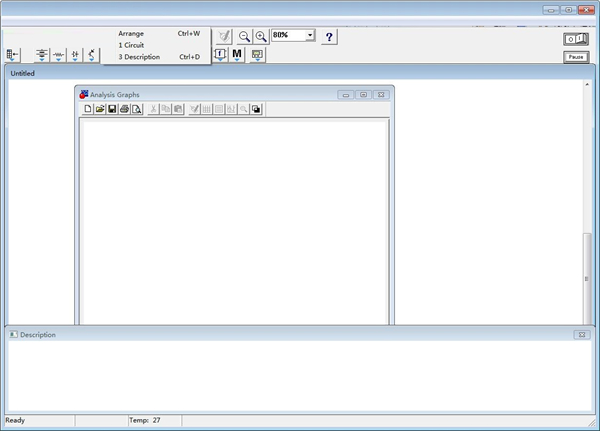Open the Diodes parts bin
The height and width of the screenshot is (431, 600).
click(x=75, y=55)
